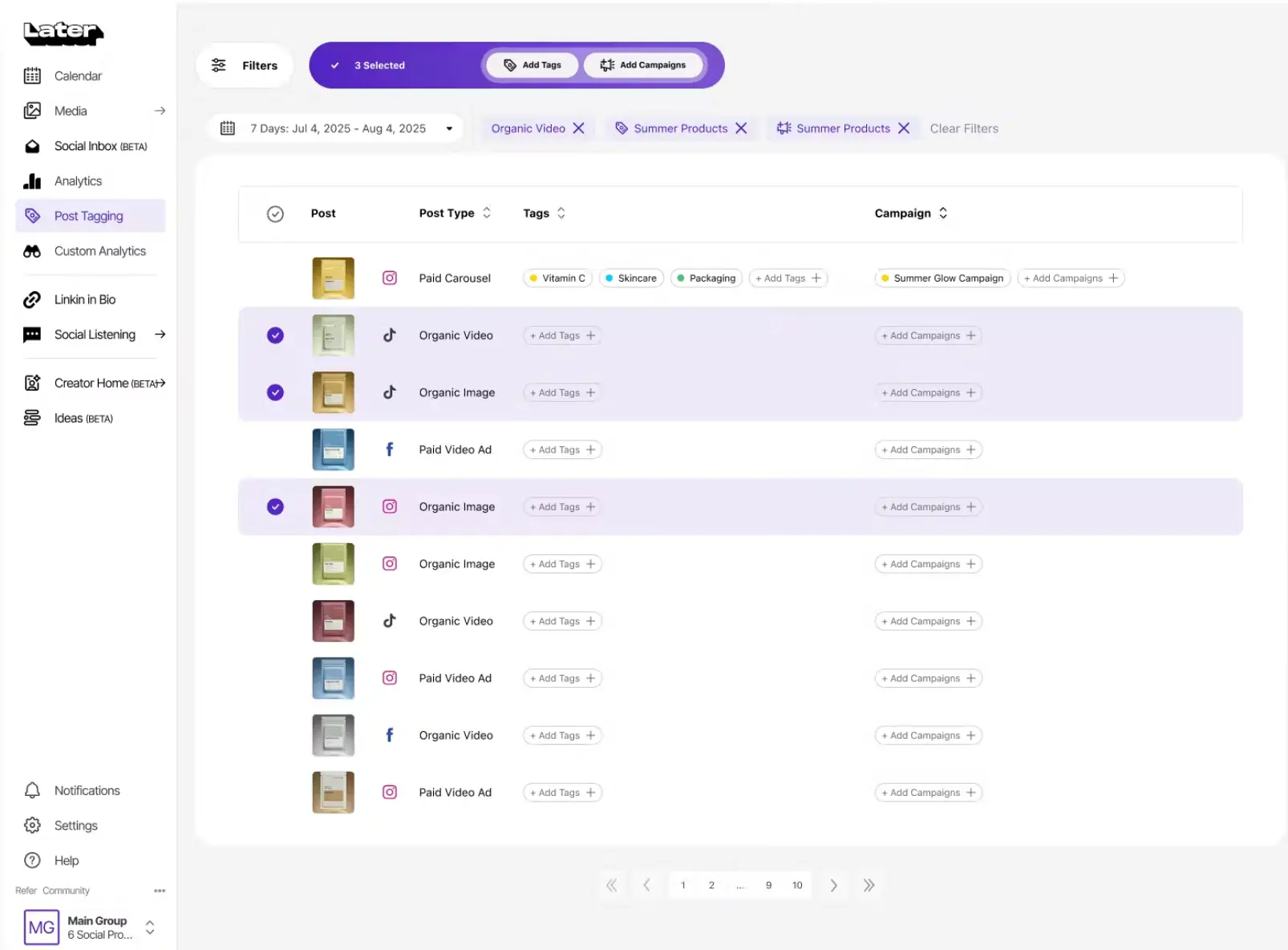The image size is (1288, 950).
Task: Click the Custom Analytics binoculars icon
Action: [x=32, y=251]
